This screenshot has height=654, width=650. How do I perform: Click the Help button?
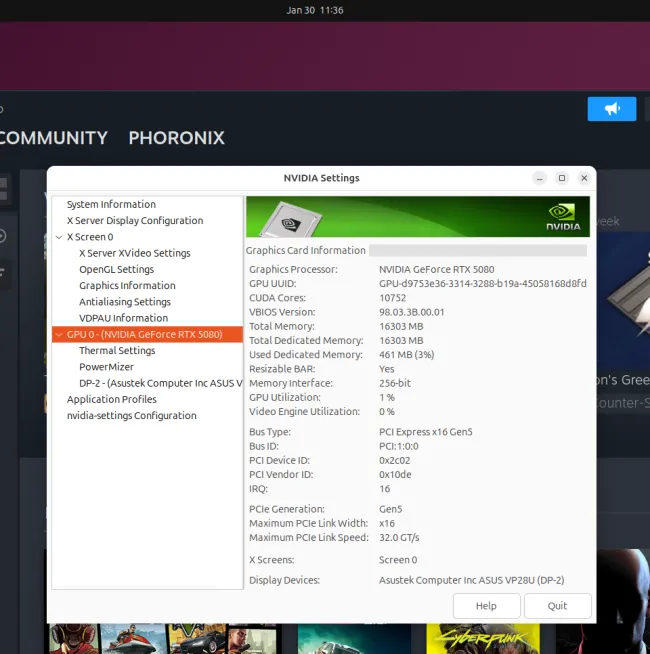click(x=486, y=606)
